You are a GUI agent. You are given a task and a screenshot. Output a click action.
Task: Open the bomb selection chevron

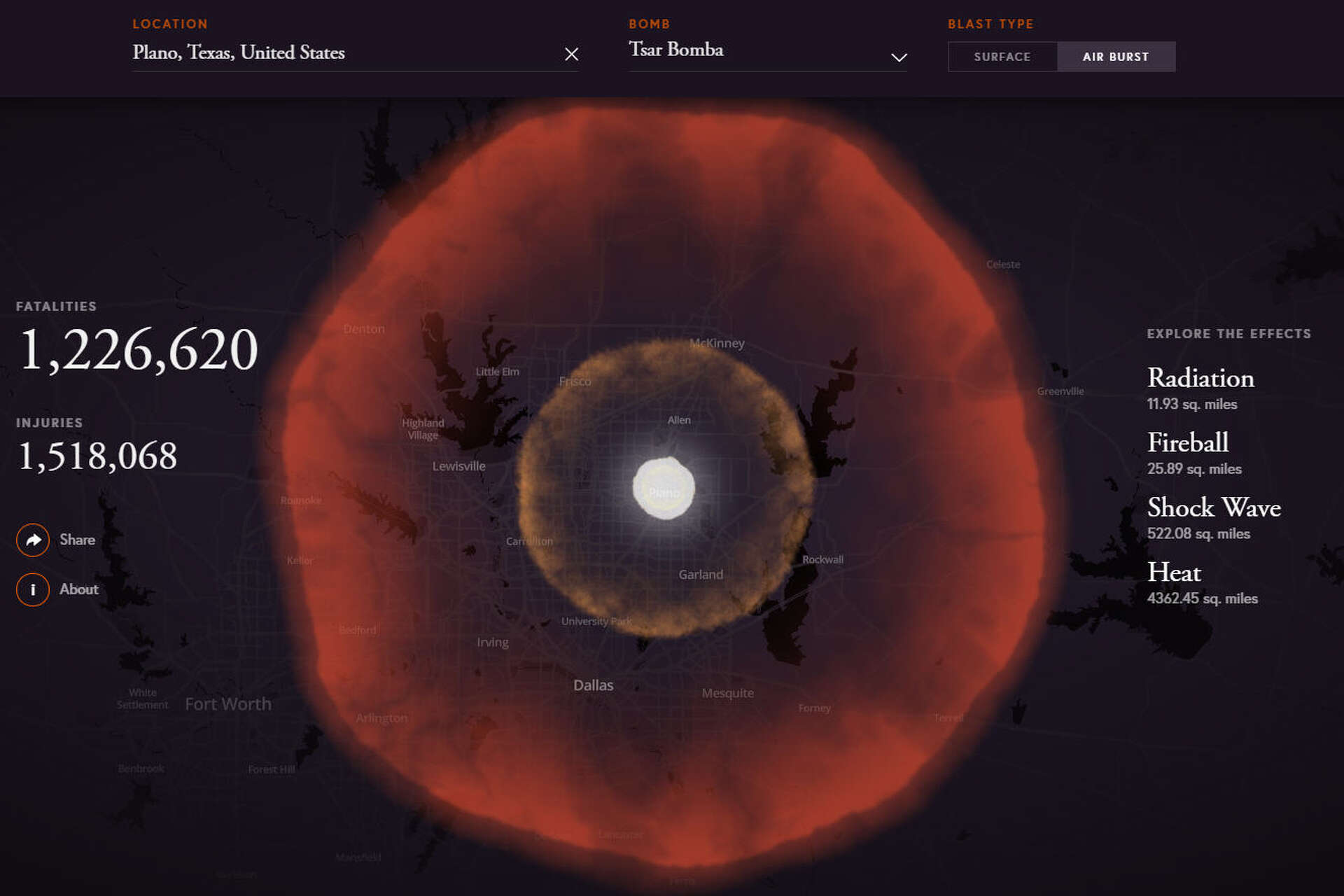pos(899,57)
